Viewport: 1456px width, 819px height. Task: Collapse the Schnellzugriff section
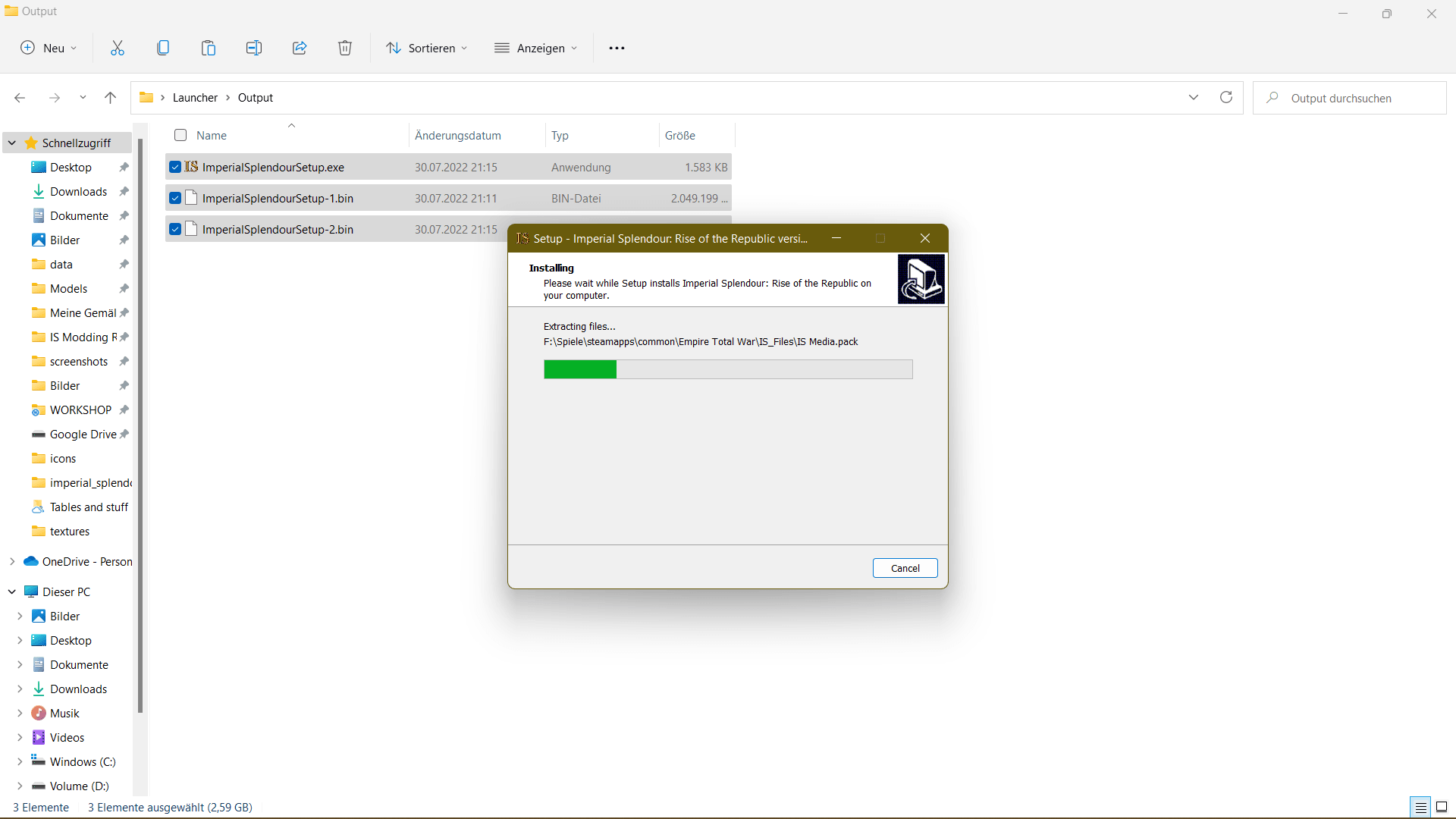pyautogui.click(x=12, y=143)
